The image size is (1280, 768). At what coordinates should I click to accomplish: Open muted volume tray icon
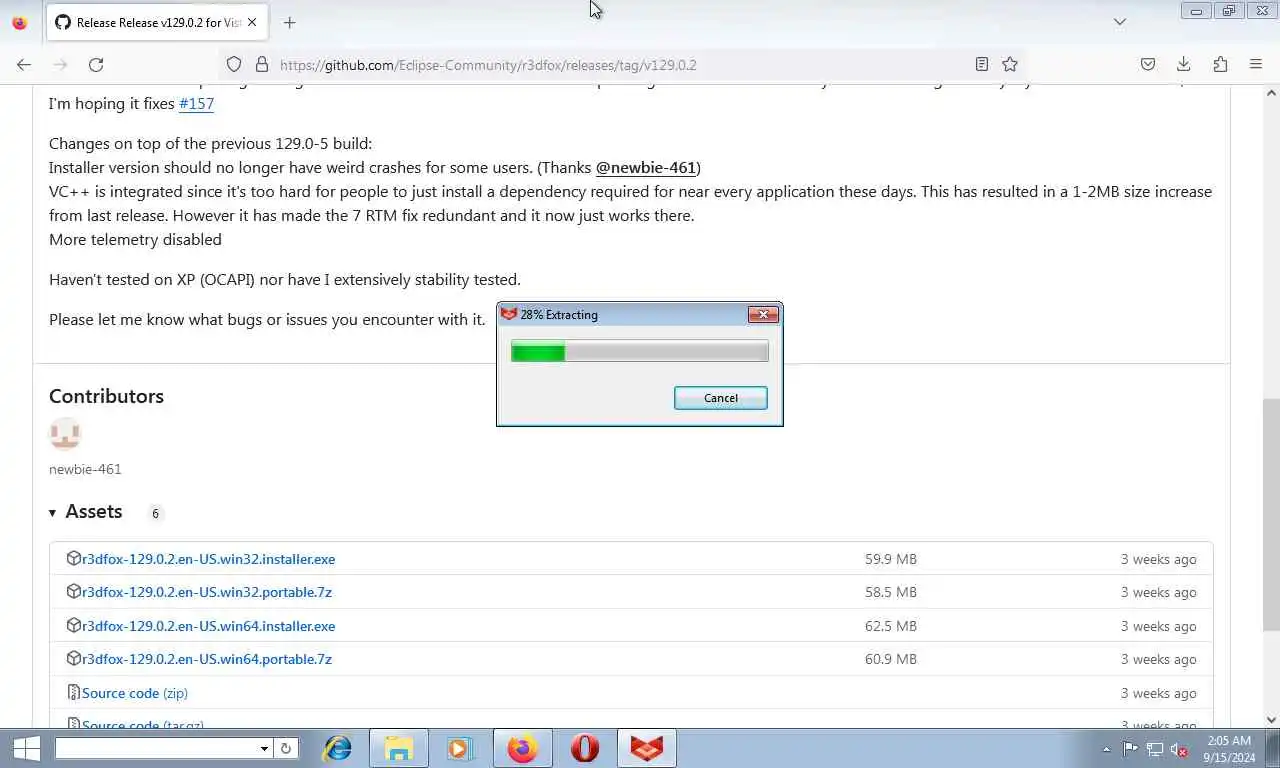coord(1179,749)
